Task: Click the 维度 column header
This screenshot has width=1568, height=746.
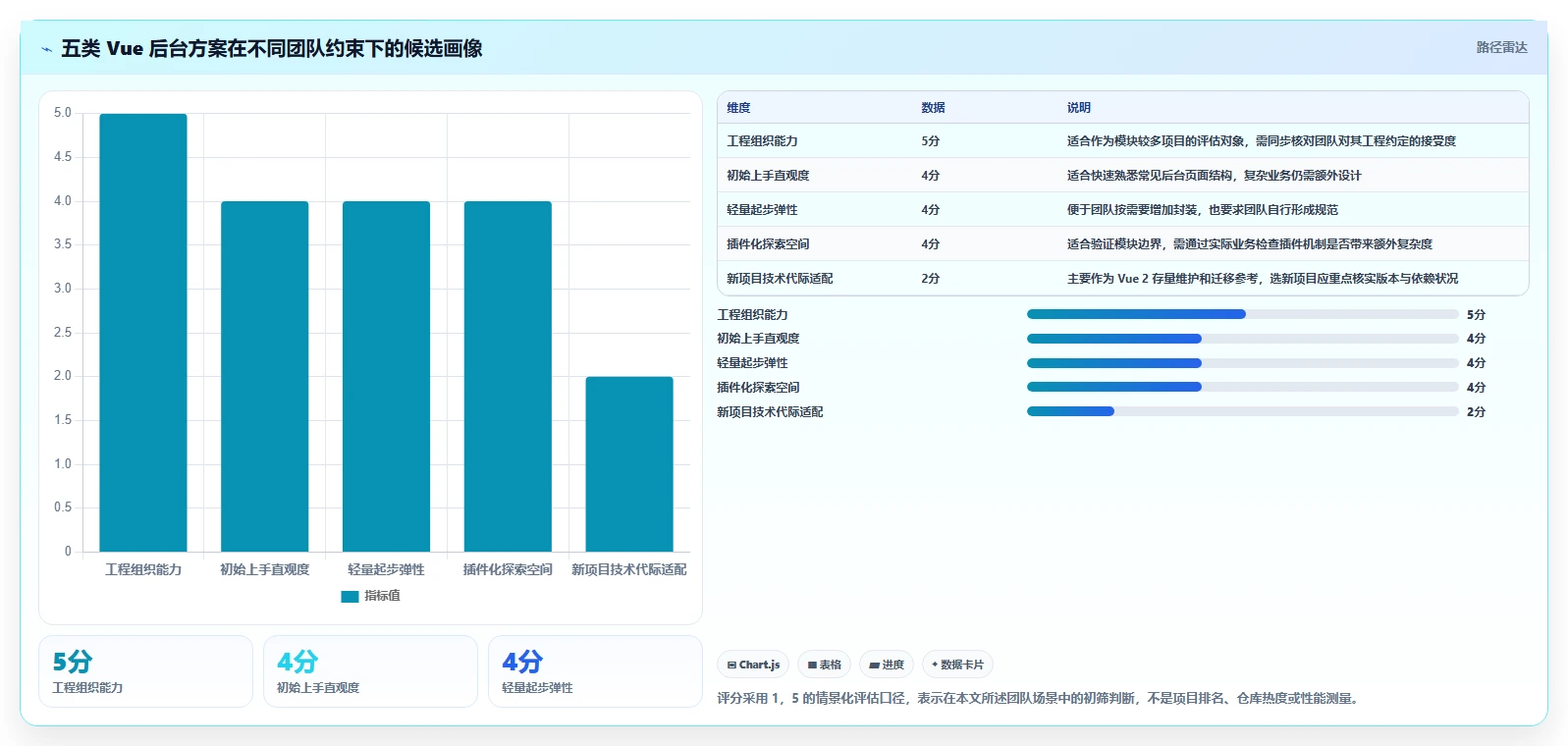Action: pyautogui.click(x=738, y=108)
